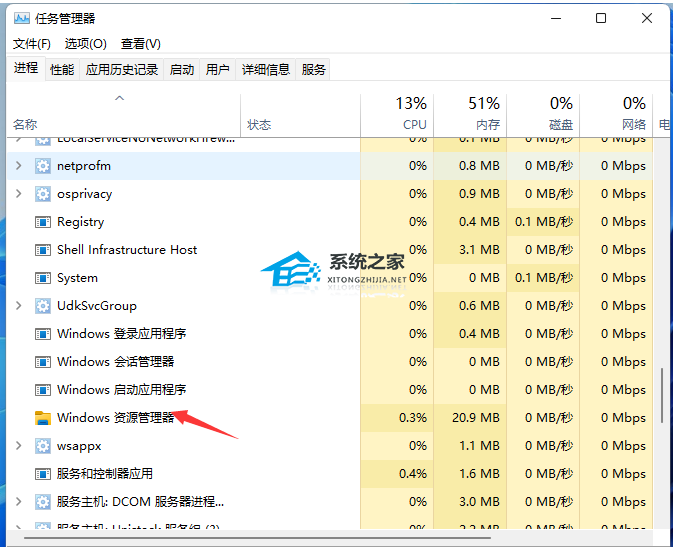This screenshot has width=673, height=547.
Task: Click the UdkSvcGroup gear icon
Action: (42, 306)
